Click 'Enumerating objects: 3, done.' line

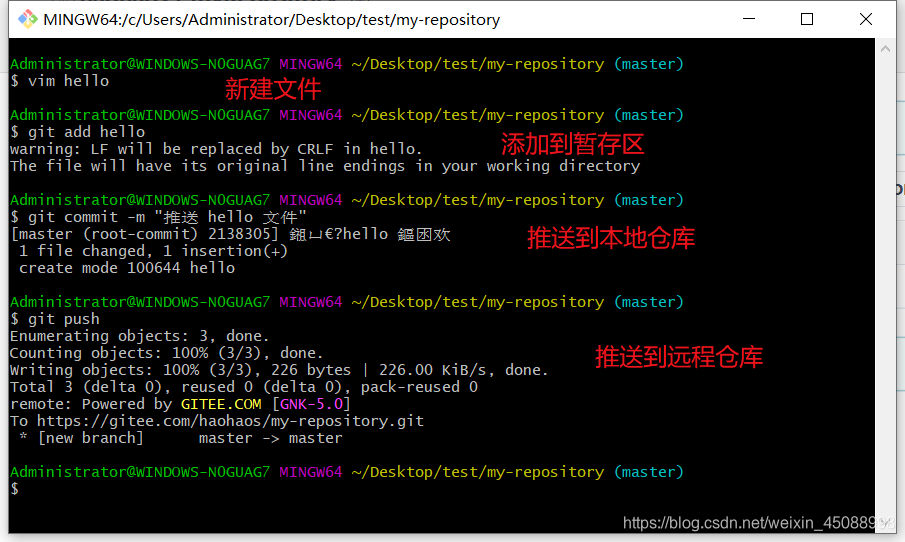[x=140, y=336]
